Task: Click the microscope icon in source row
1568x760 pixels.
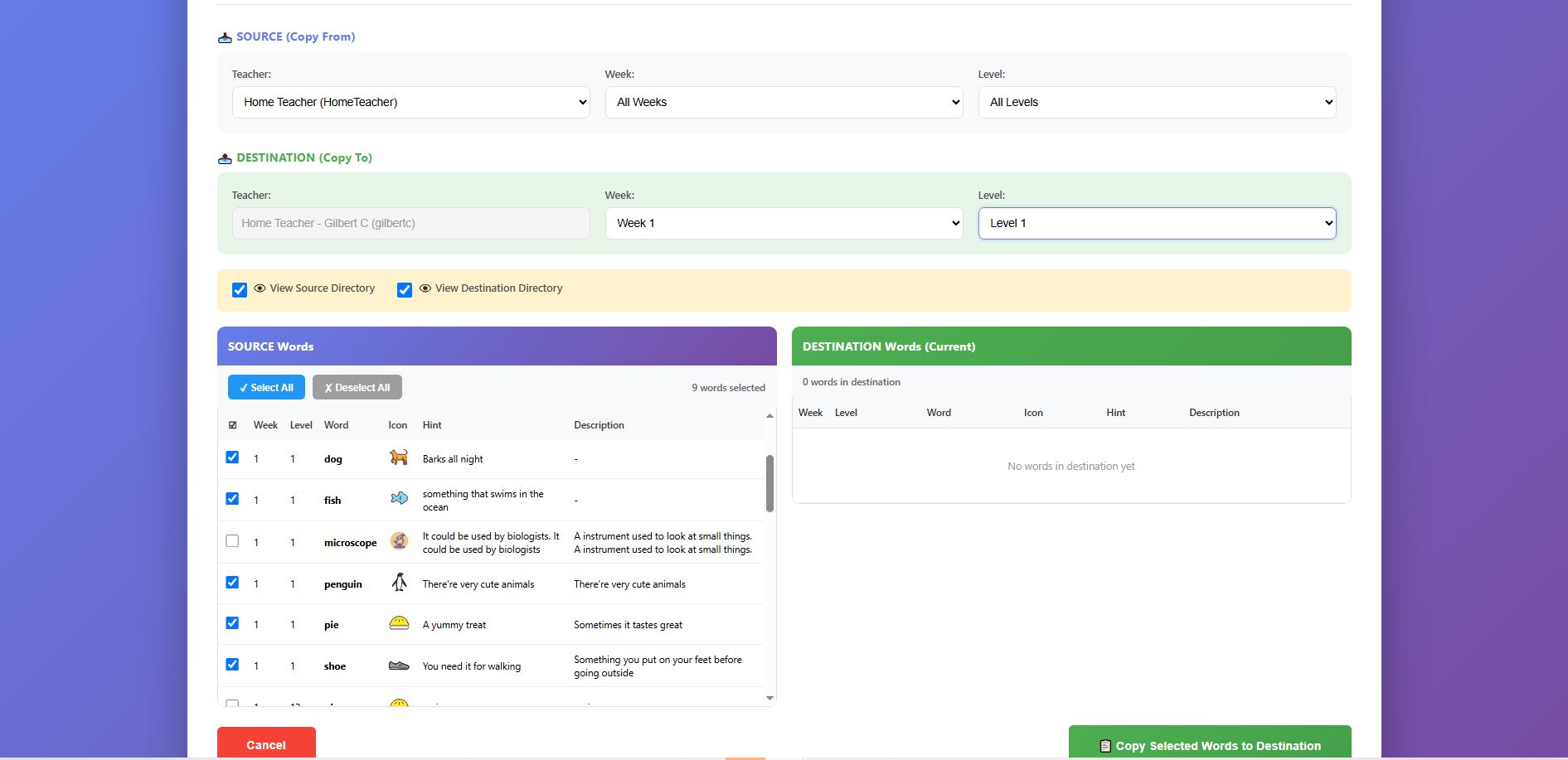Action: click(399, 541)
